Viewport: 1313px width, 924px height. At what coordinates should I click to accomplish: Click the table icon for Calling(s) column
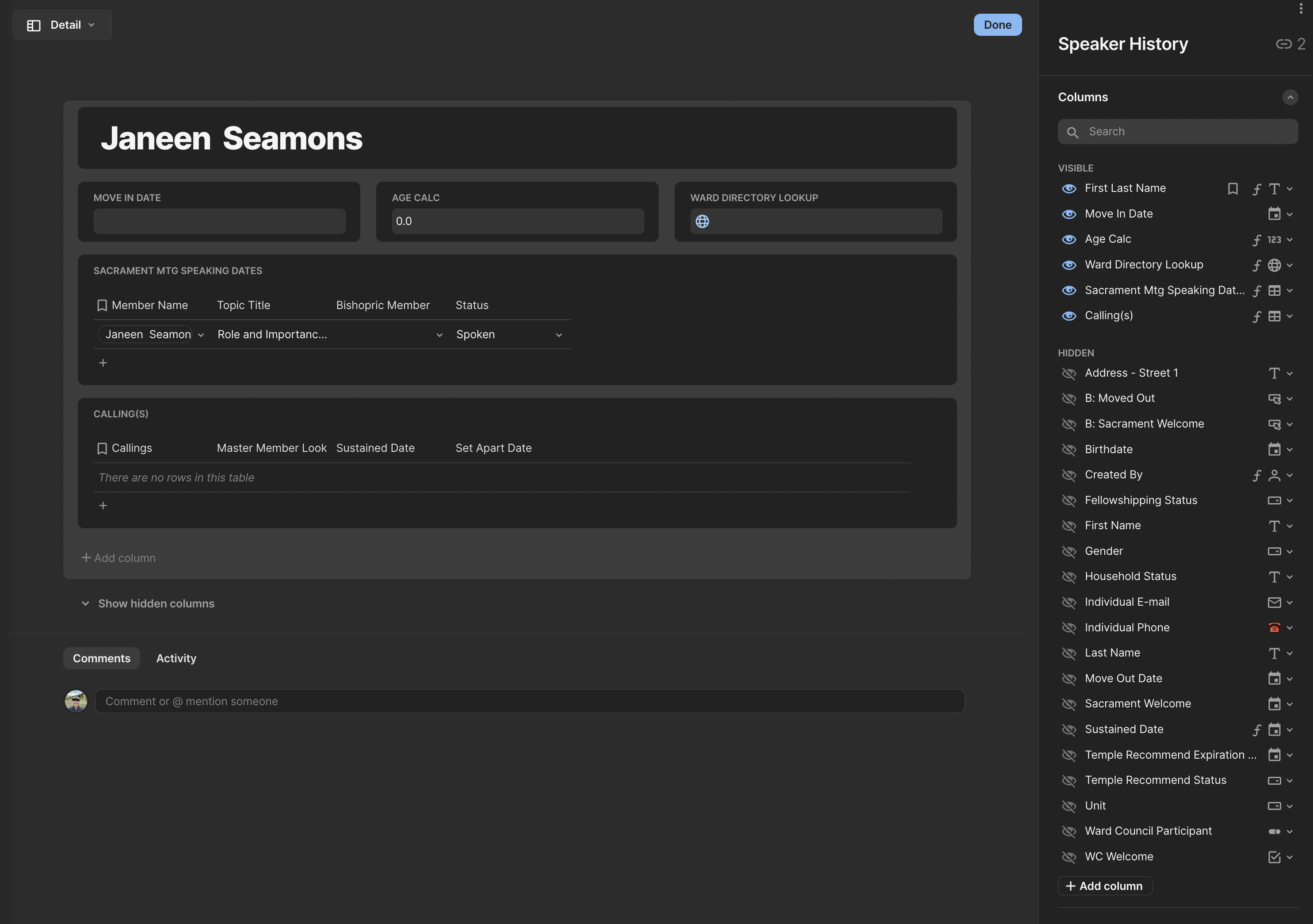coord(1274,316)
